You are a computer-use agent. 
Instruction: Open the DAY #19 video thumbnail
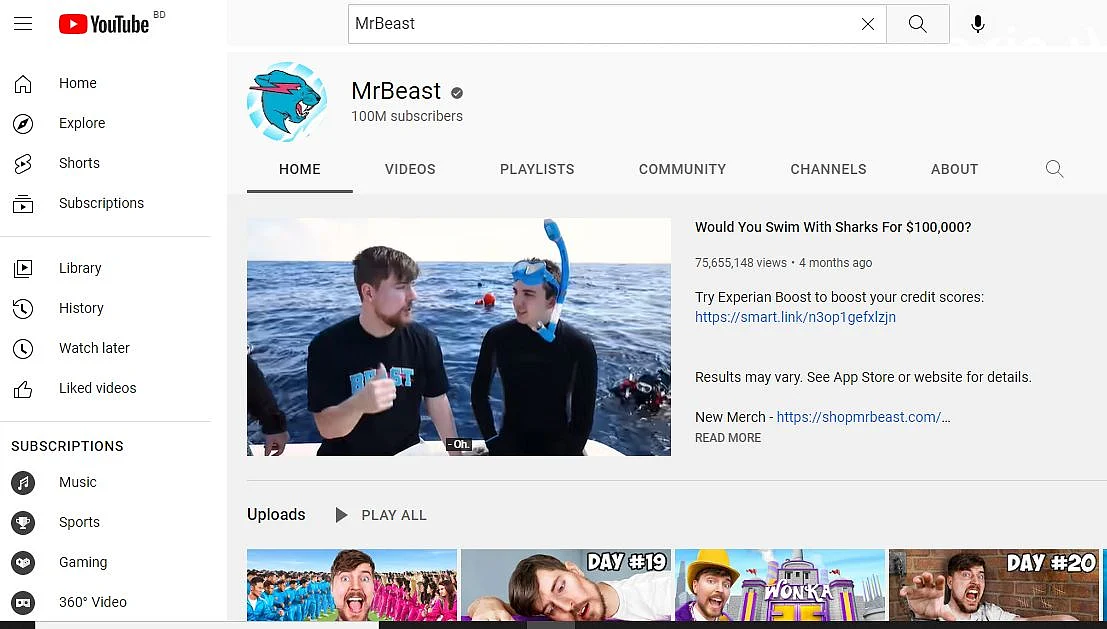click(x=566, y=585)
